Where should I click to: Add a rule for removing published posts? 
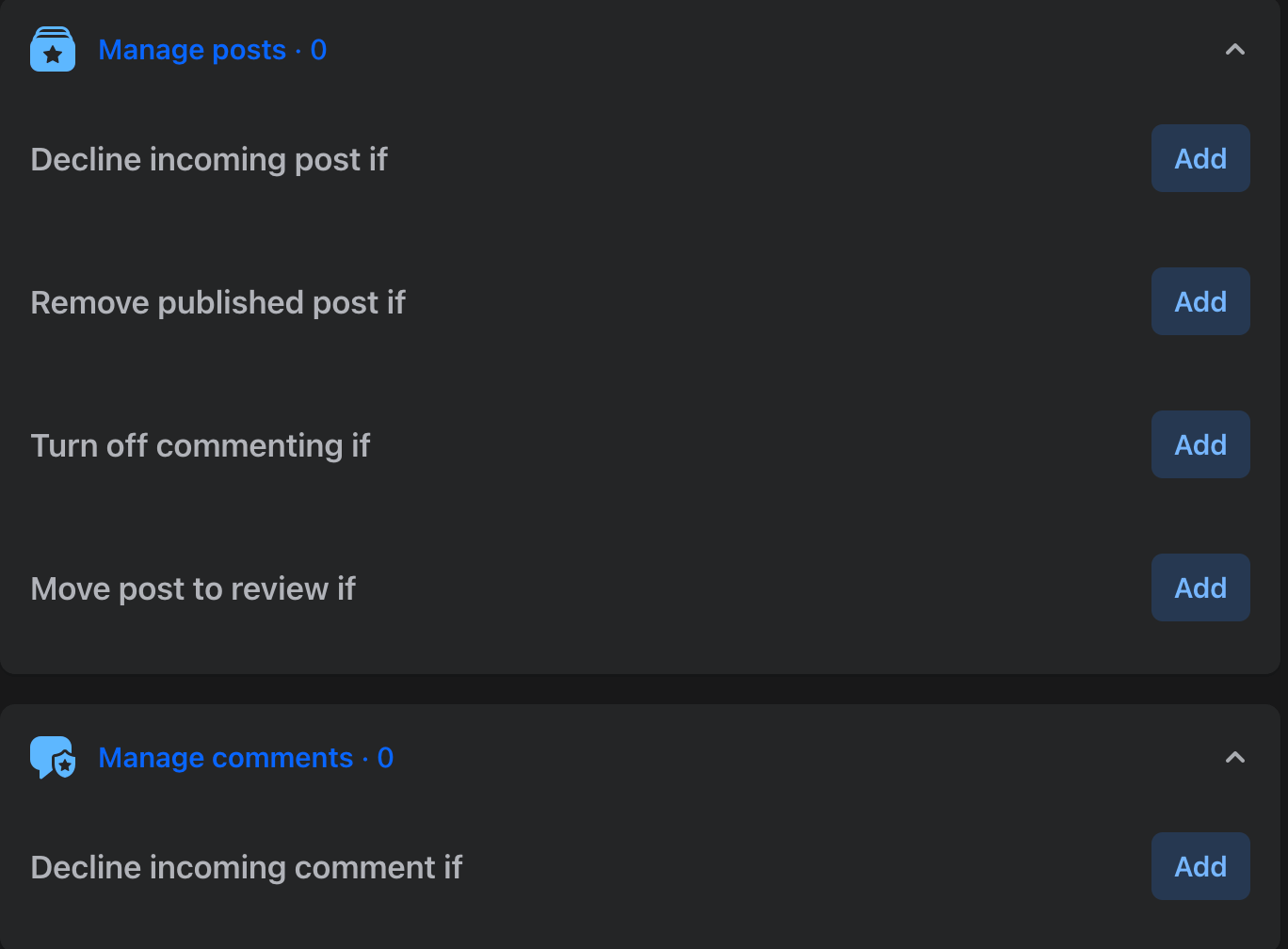click(x=1200, y=301)
